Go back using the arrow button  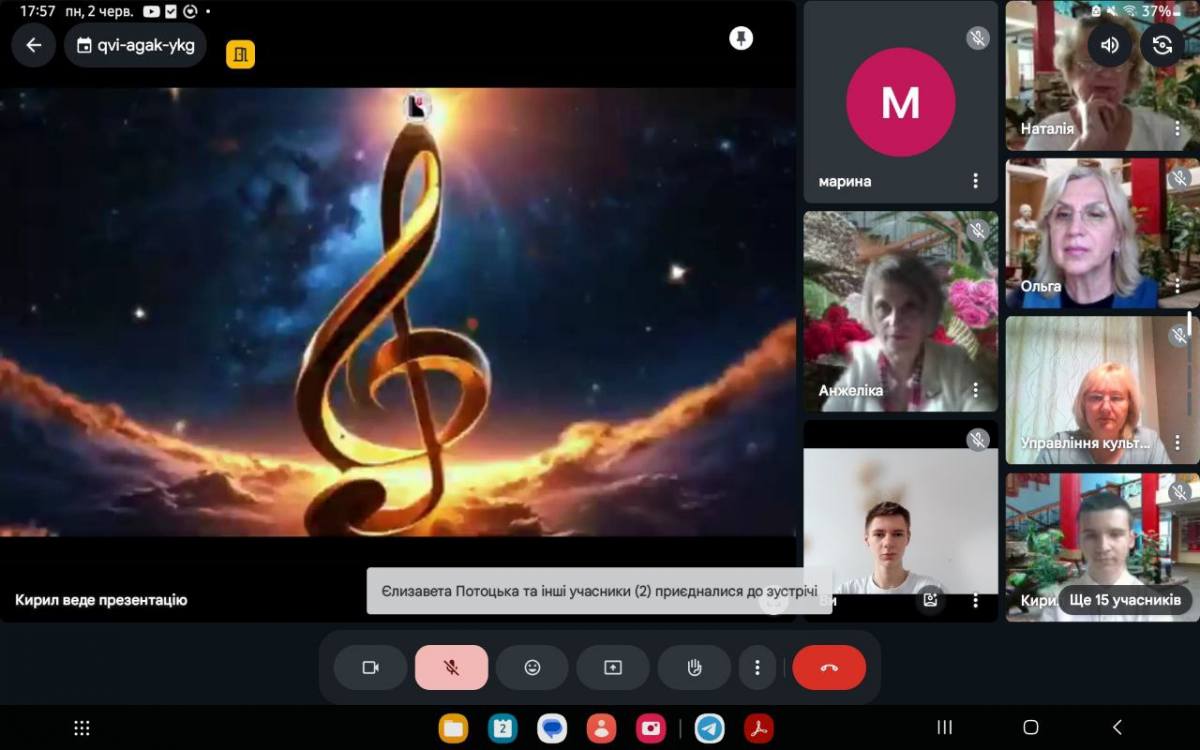[x=34, y=45]
